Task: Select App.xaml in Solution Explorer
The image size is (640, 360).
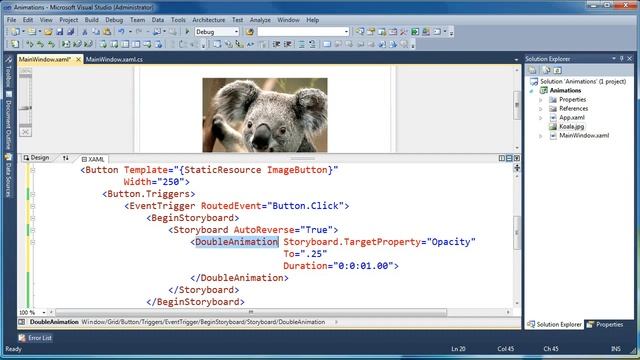Action: pyautogui.click(x=571, y=118)
